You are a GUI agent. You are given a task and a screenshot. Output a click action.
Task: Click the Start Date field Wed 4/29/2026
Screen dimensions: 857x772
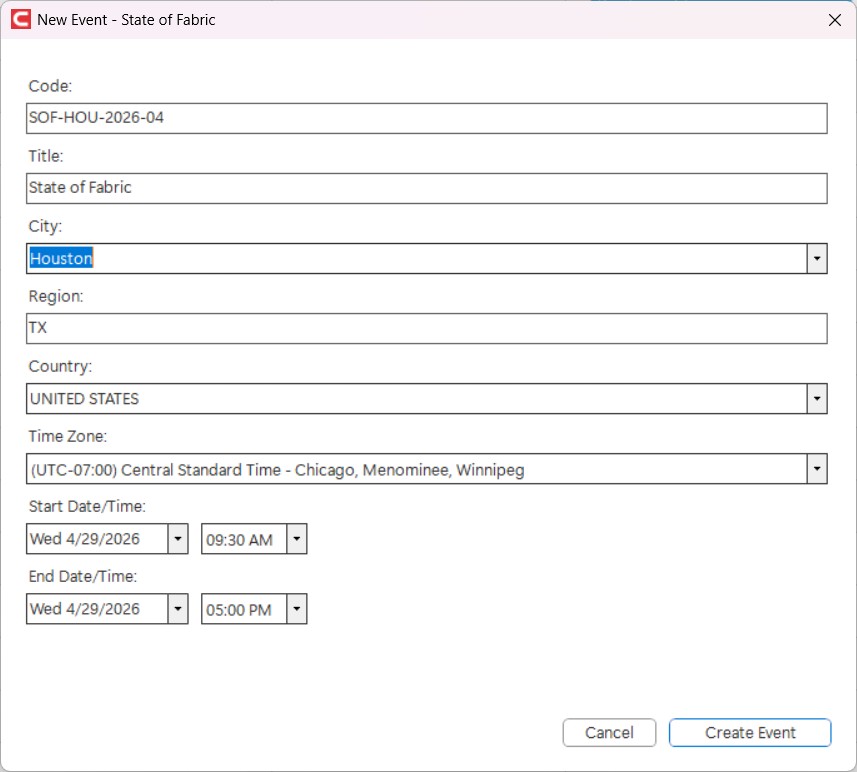(x=96, y=539)
